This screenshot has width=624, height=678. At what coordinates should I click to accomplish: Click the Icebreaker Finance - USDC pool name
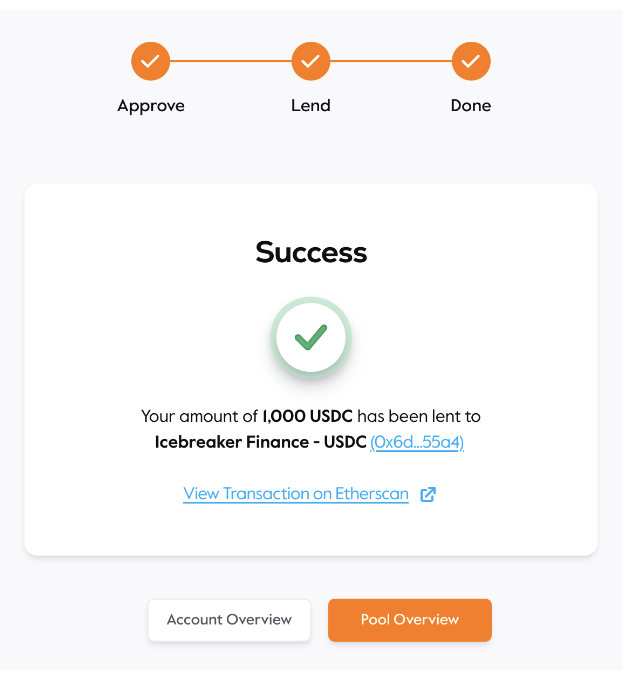tap(261, 442)
